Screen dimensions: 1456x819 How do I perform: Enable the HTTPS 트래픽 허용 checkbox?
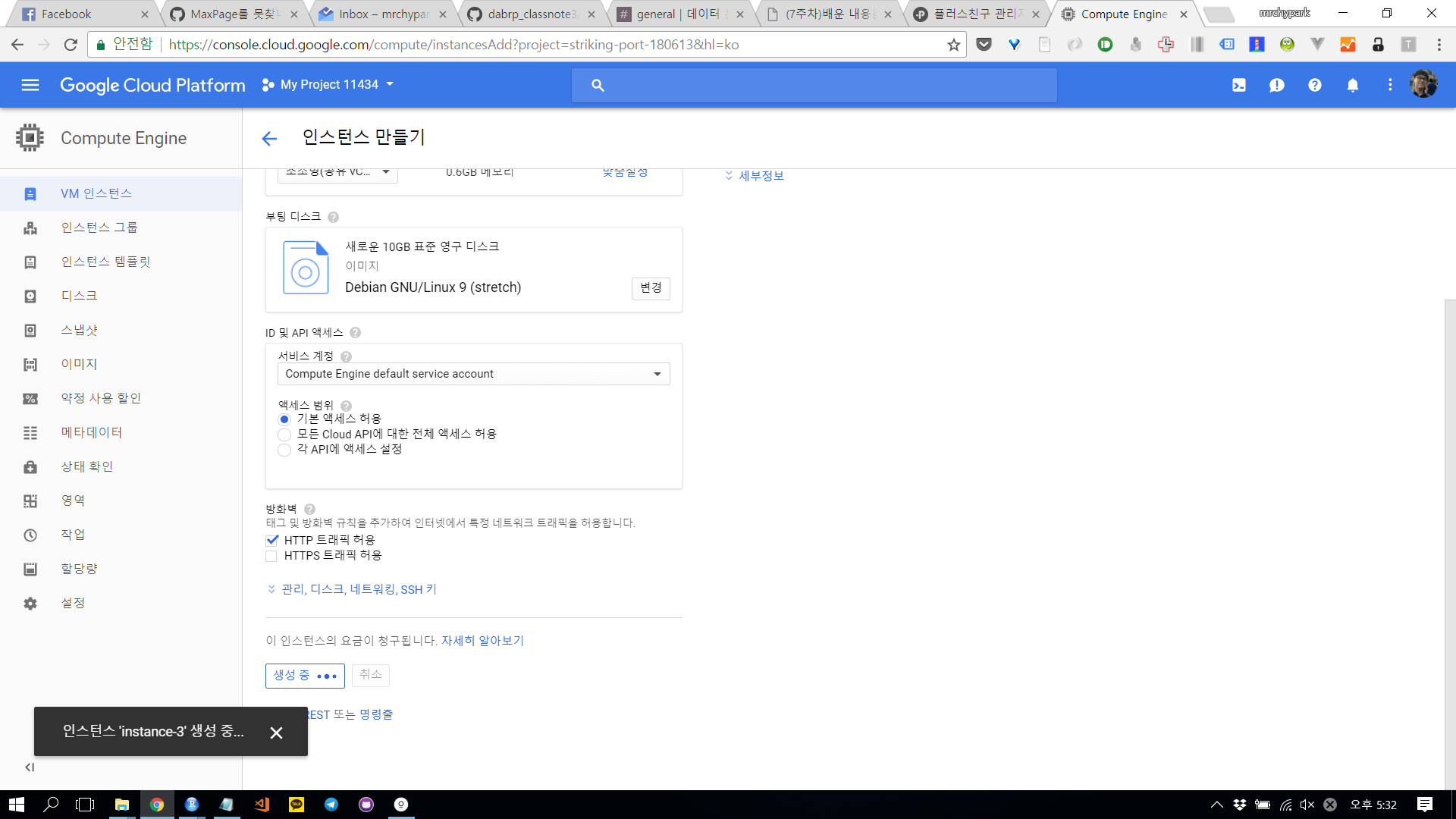tap(271, 556)
